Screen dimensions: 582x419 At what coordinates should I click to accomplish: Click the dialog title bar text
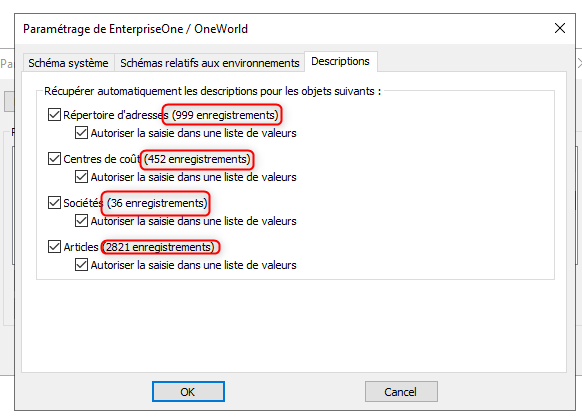tap(135, 29)
